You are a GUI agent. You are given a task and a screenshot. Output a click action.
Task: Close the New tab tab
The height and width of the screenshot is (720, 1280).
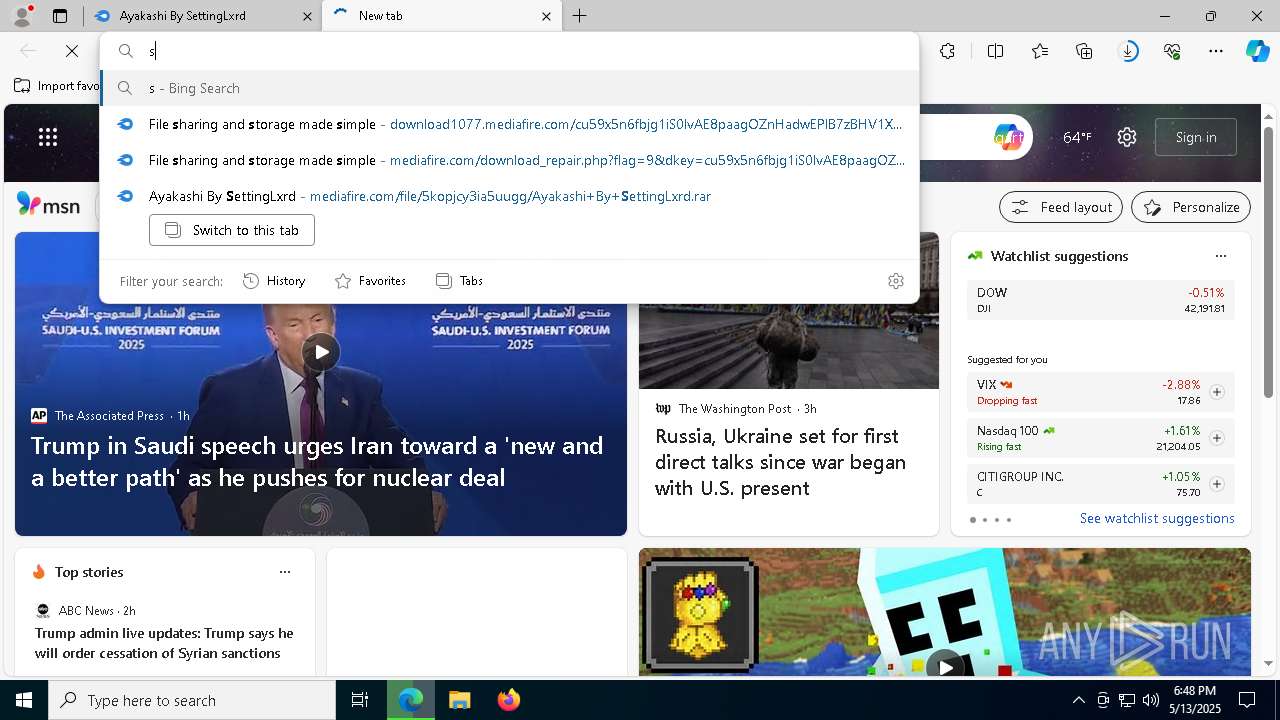click(x=546, y=16)
